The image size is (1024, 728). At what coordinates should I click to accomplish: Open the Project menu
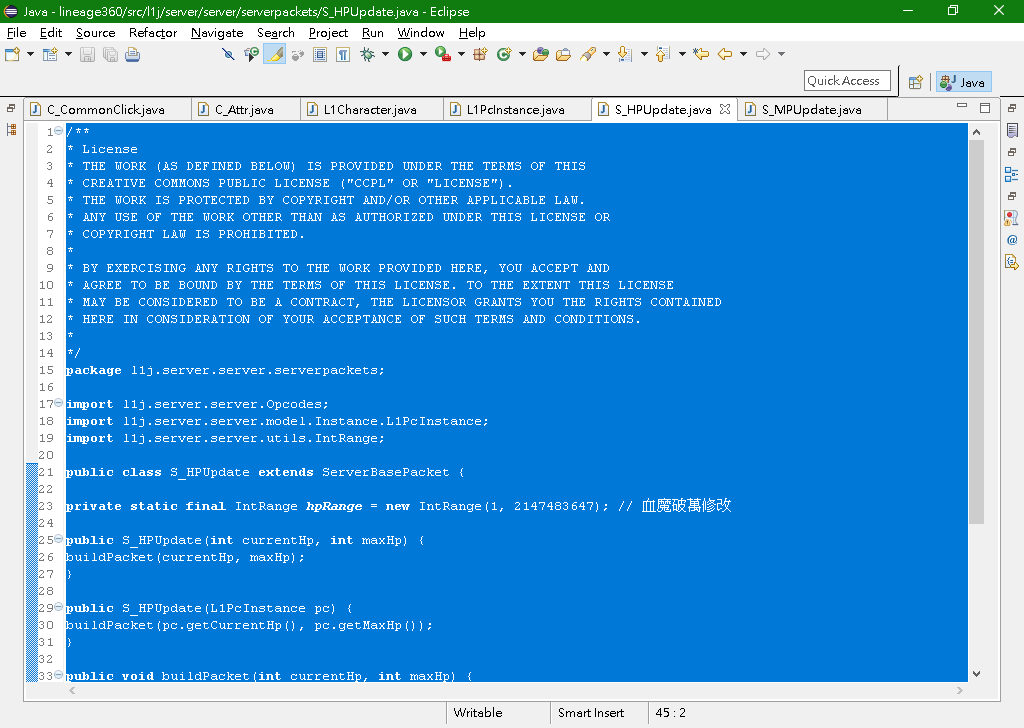(x=328, y=33)
